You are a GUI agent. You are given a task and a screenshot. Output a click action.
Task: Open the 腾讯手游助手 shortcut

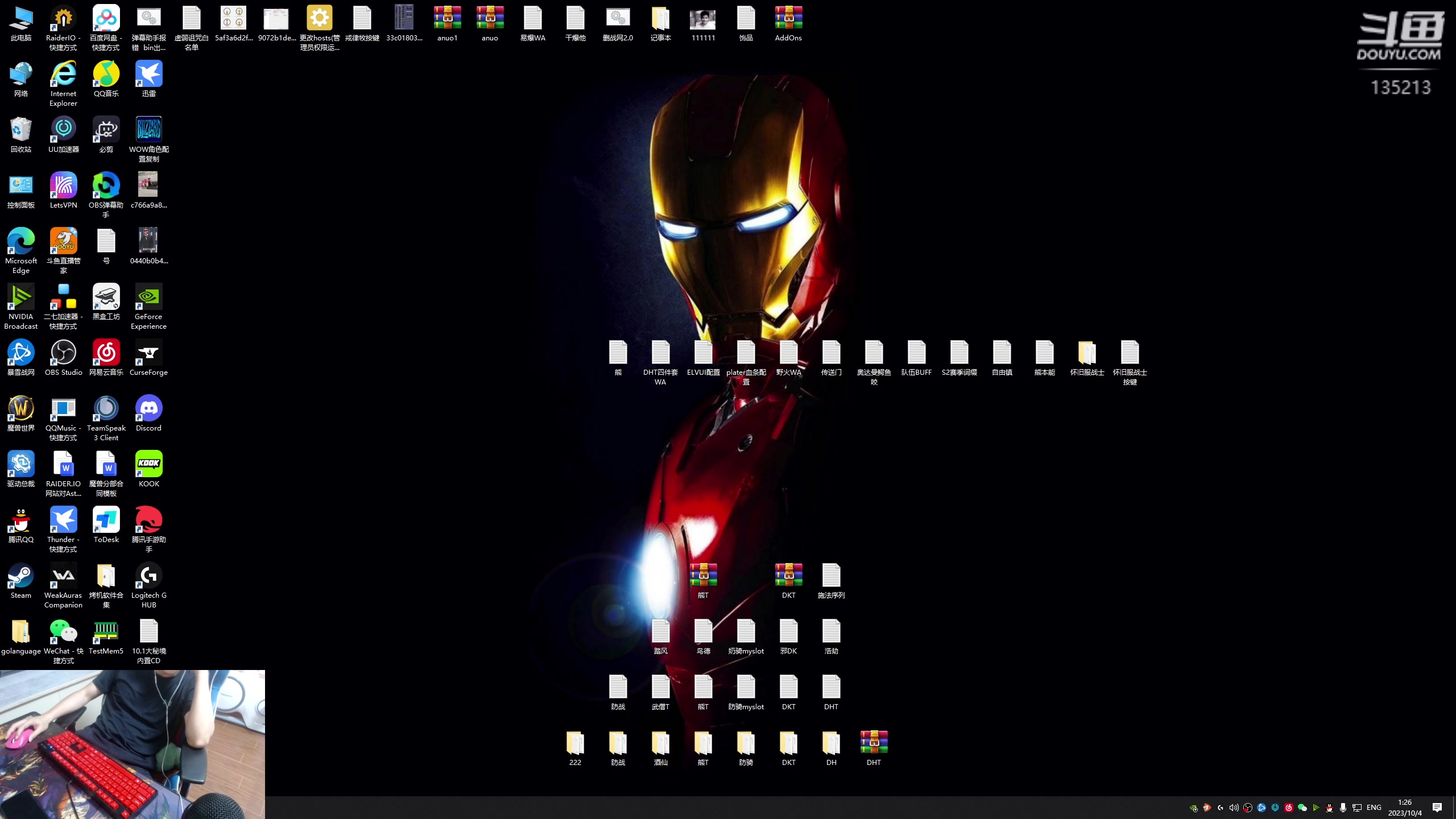148,530
